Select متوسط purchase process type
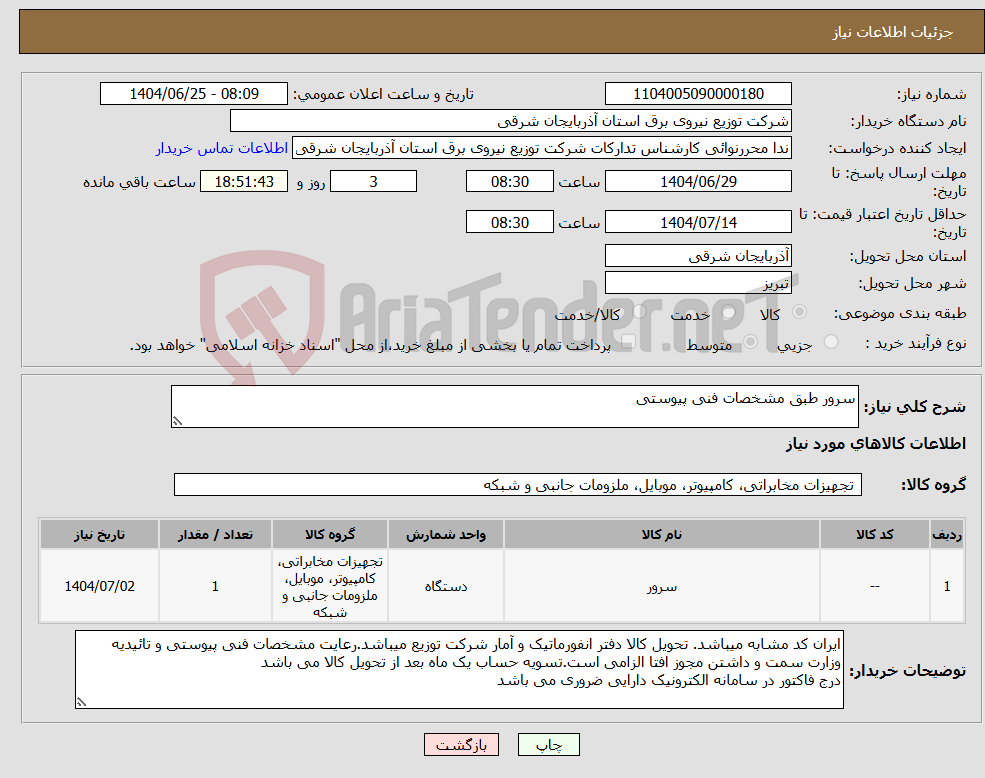The width and height of the screenshot is (985, 778). tap(753, 340)
